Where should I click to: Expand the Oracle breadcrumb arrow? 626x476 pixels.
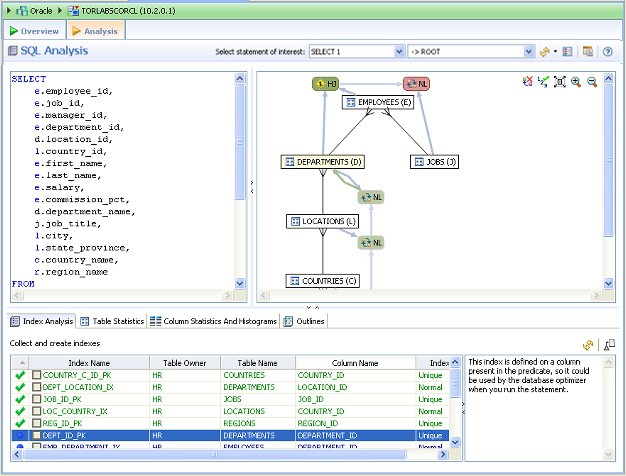(9, 11)
